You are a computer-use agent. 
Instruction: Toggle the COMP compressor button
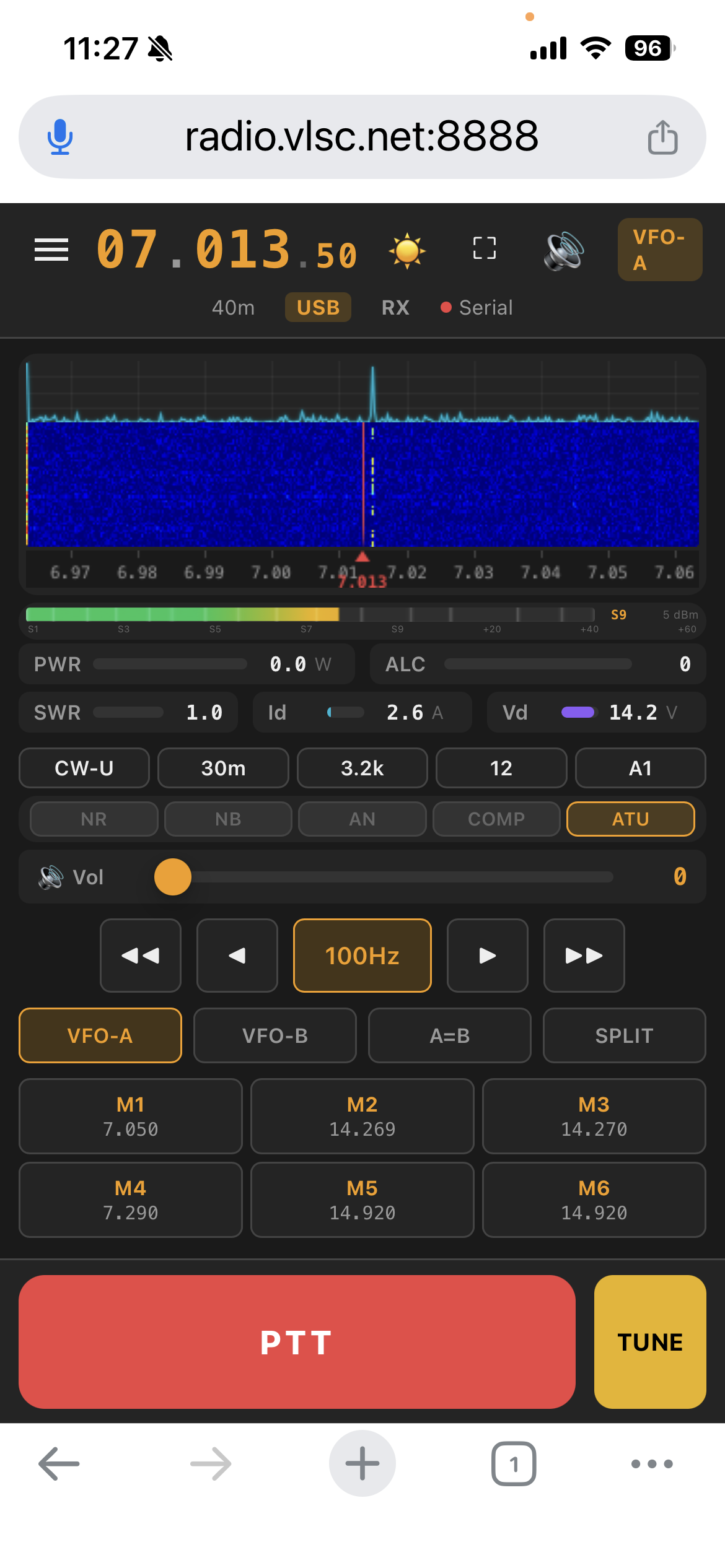(x=496, y=819)
